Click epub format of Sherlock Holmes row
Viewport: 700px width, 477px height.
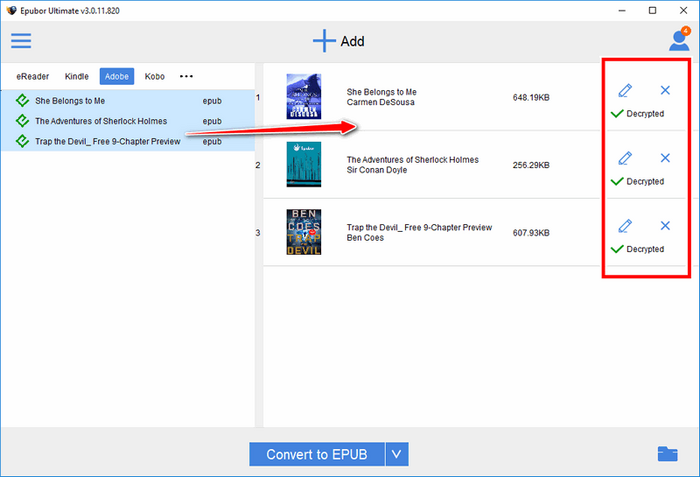pyautogui.click(x=212, y=121)
